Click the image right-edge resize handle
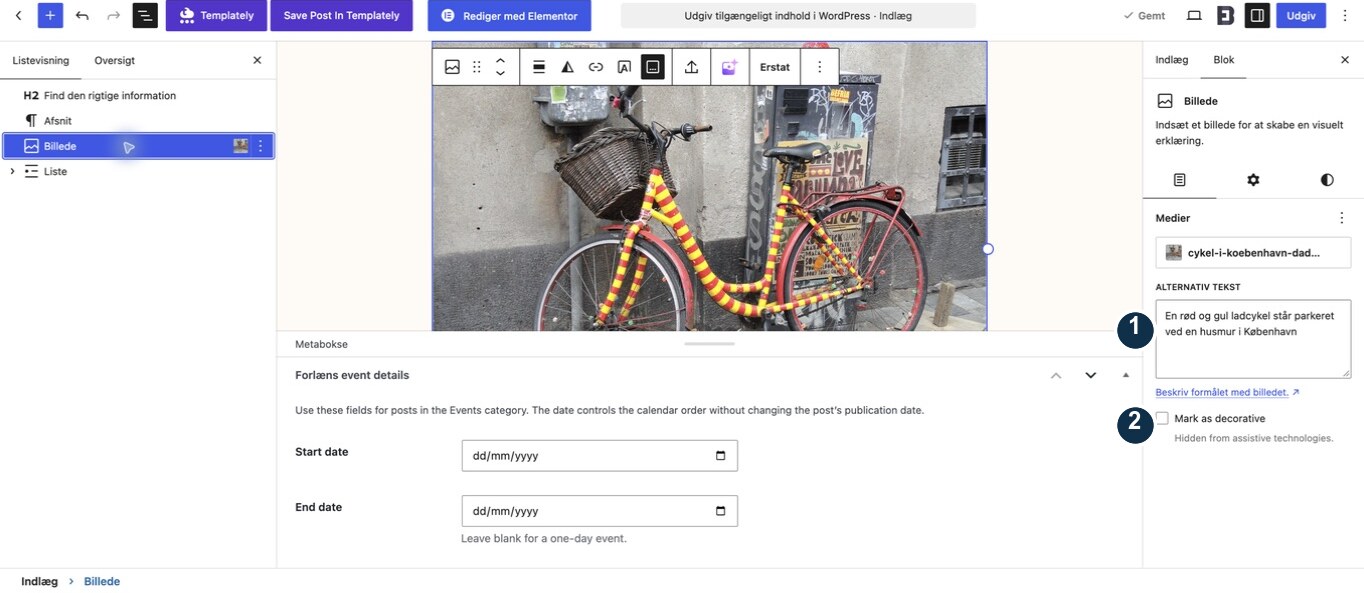1364x593 pixels. (988, 249)
